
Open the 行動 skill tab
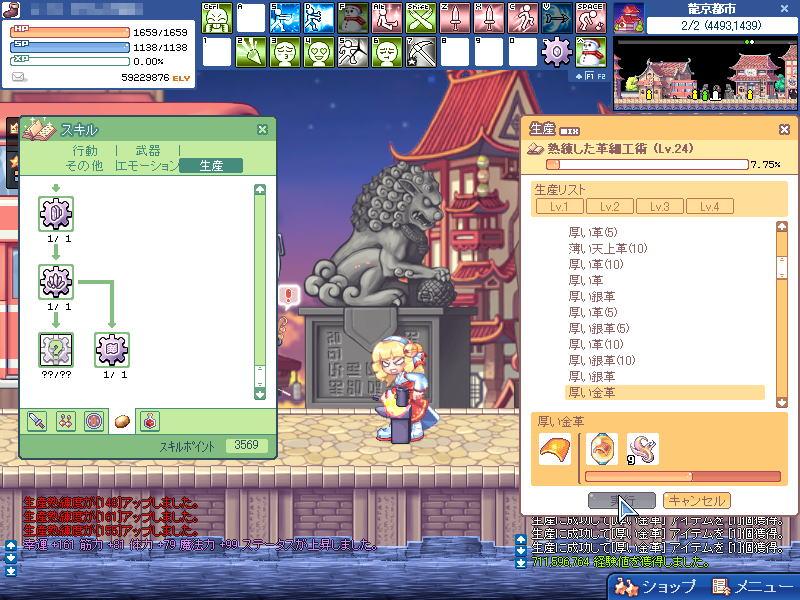click(x=85, y=151)
